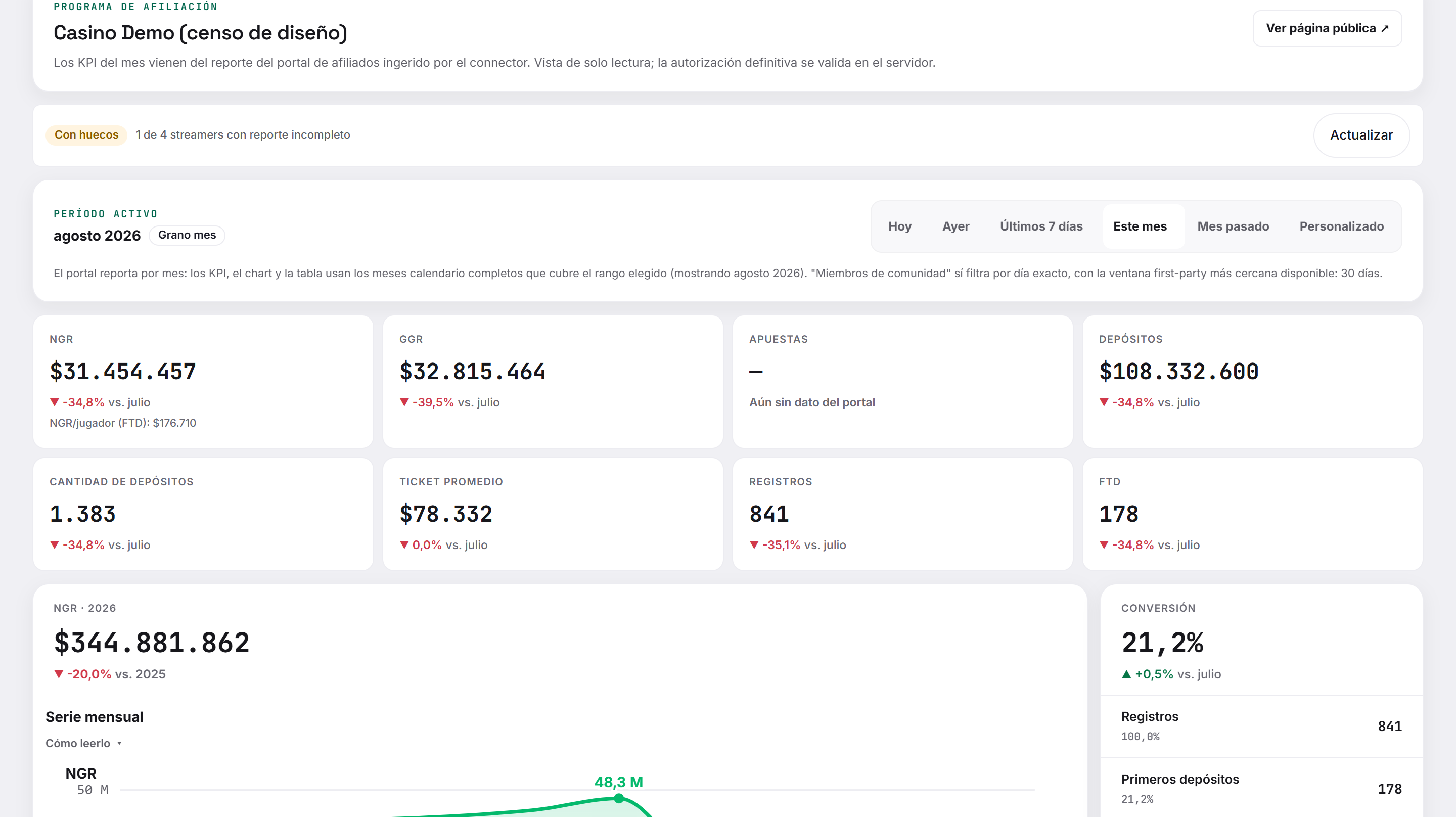1456x817 pixels.
Task: Click the Conversión value 21,2%
Action: coord(1162,643)
